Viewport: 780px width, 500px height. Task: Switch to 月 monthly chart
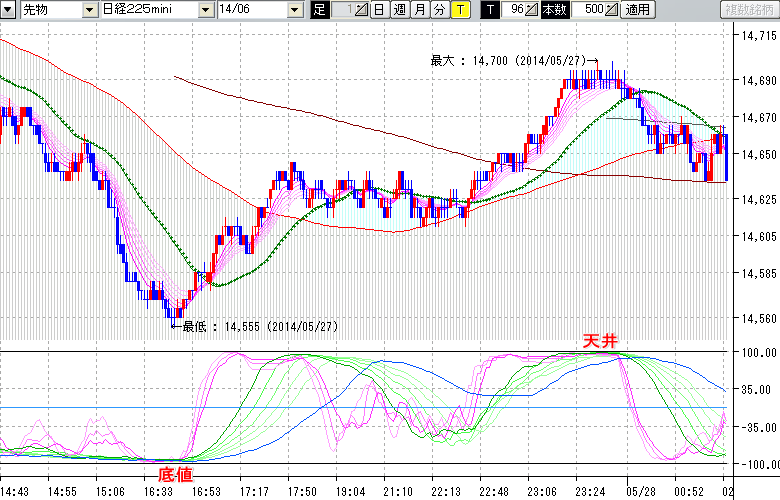419,10
